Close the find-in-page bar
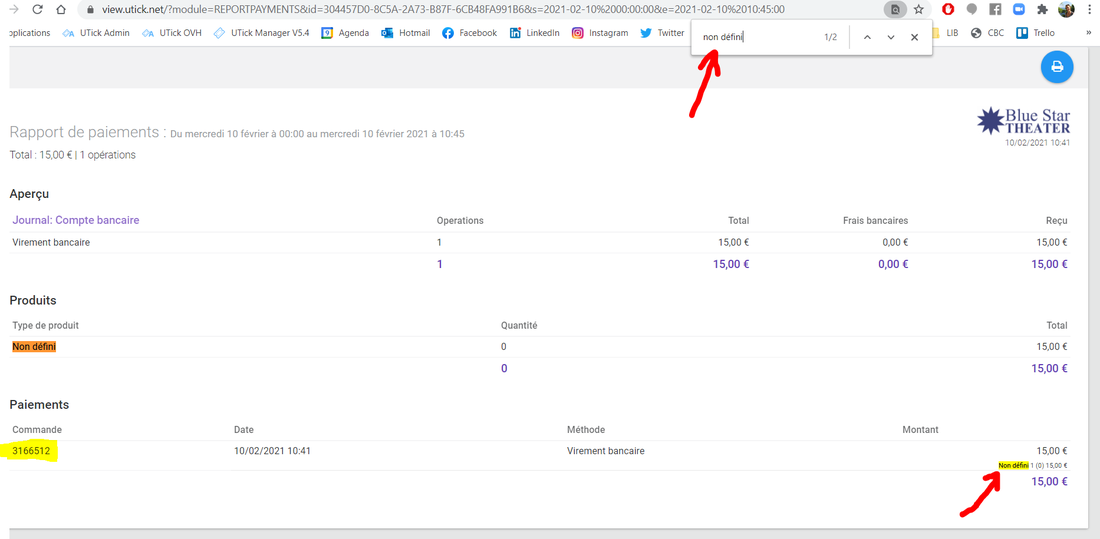Screen dimensions: 1100x539 [x=914, y=37]
